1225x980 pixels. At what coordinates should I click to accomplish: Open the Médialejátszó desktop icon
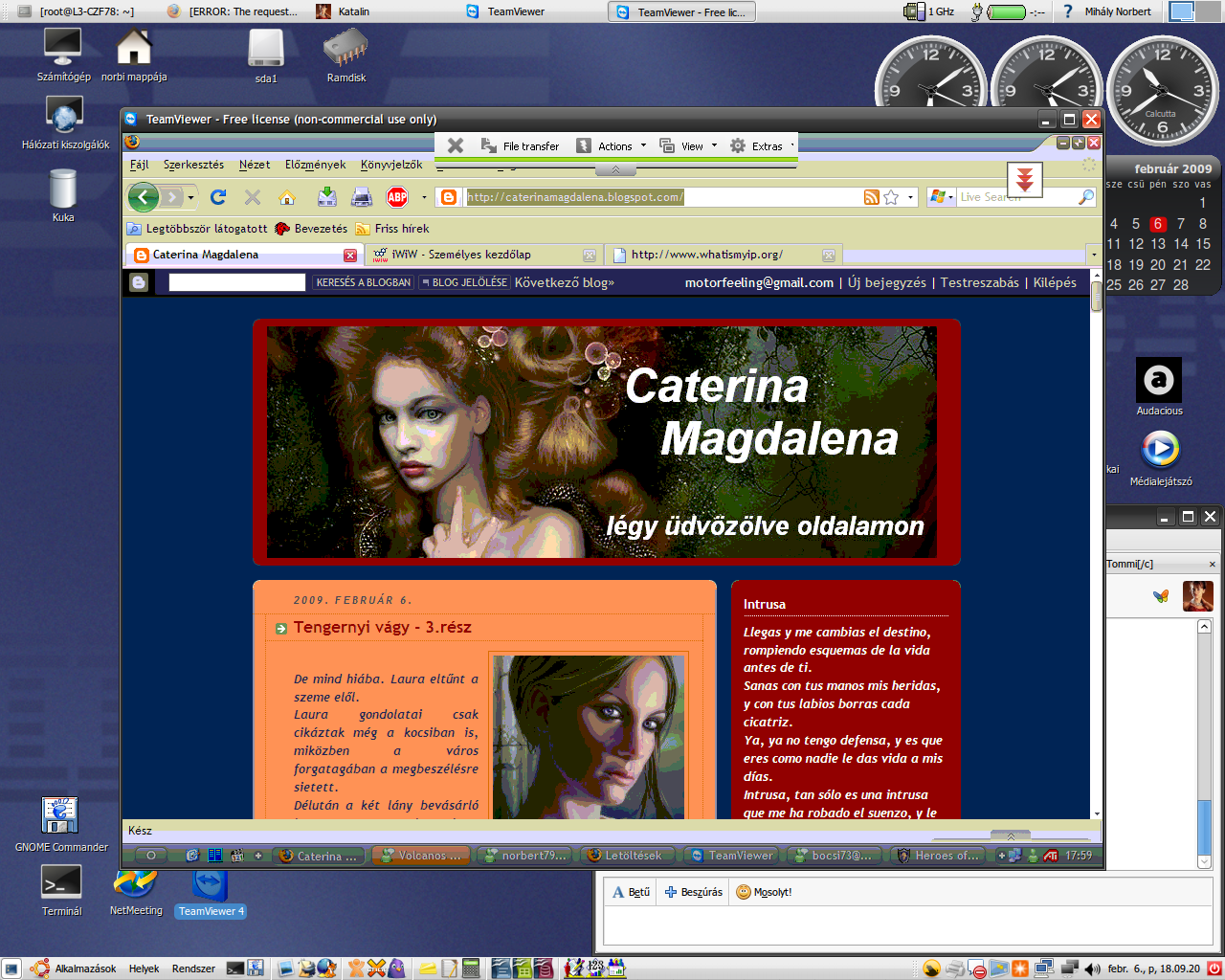[x=1160, y=458]
